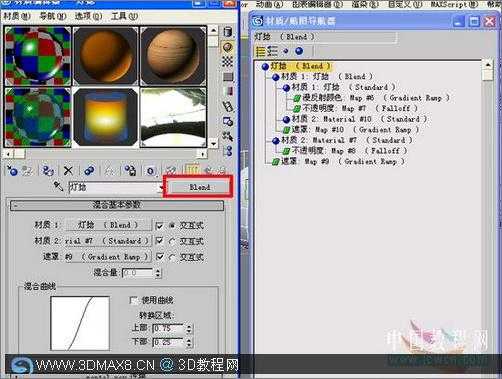Click the Make Preview film icon
Screen dimensions: 502x379
[228, 106]
